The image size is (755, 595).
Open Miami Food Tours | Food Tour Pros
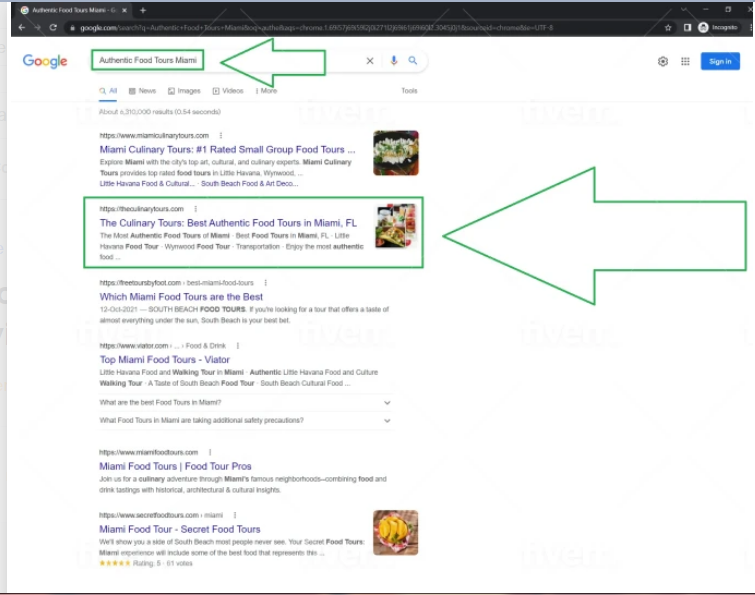175,466
